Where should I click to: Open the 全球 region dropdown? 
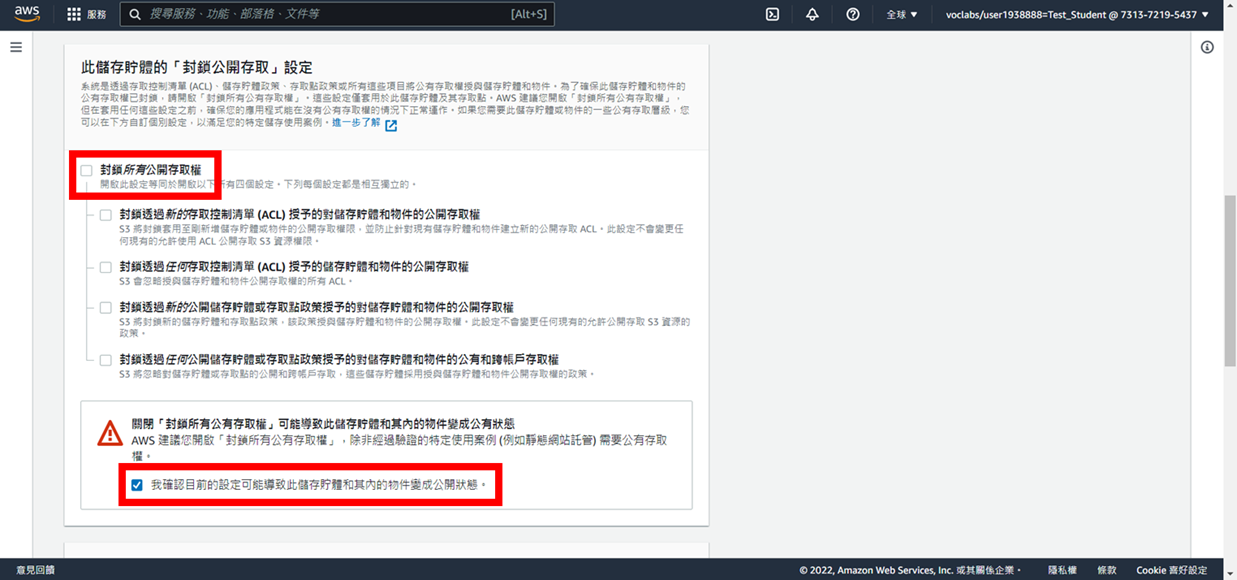(901, 14)
